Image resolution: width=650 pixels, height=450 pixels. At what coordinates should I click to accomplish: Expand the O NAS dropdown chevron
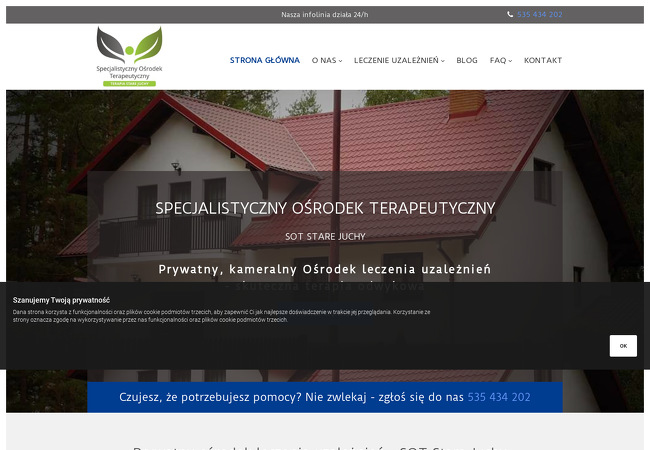tap(340, 61)
